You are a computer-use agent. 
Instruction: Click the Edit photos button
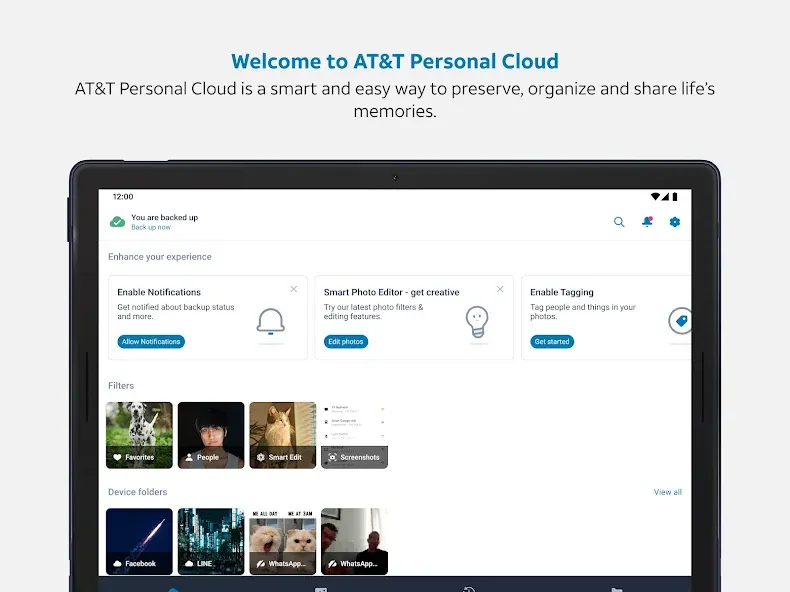coord(346,342)
